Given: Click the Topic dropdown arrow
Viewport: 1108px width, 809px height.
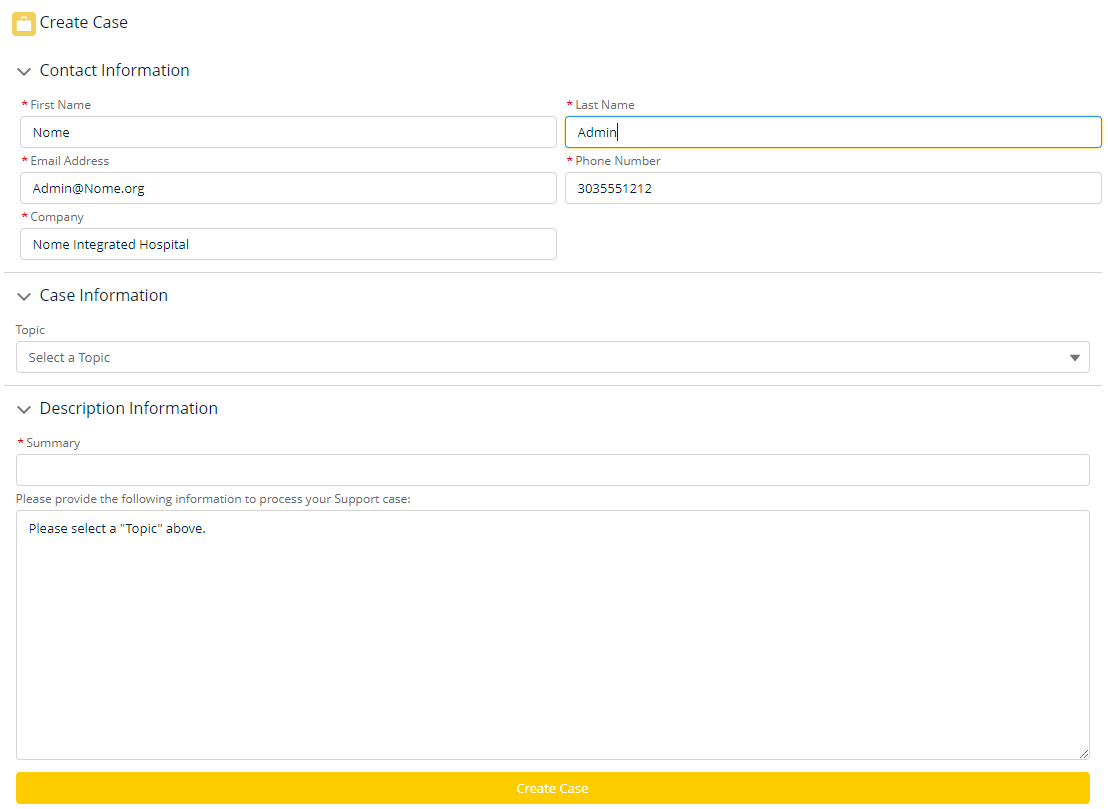Looking at the screenshot, I should (1075, 357).
